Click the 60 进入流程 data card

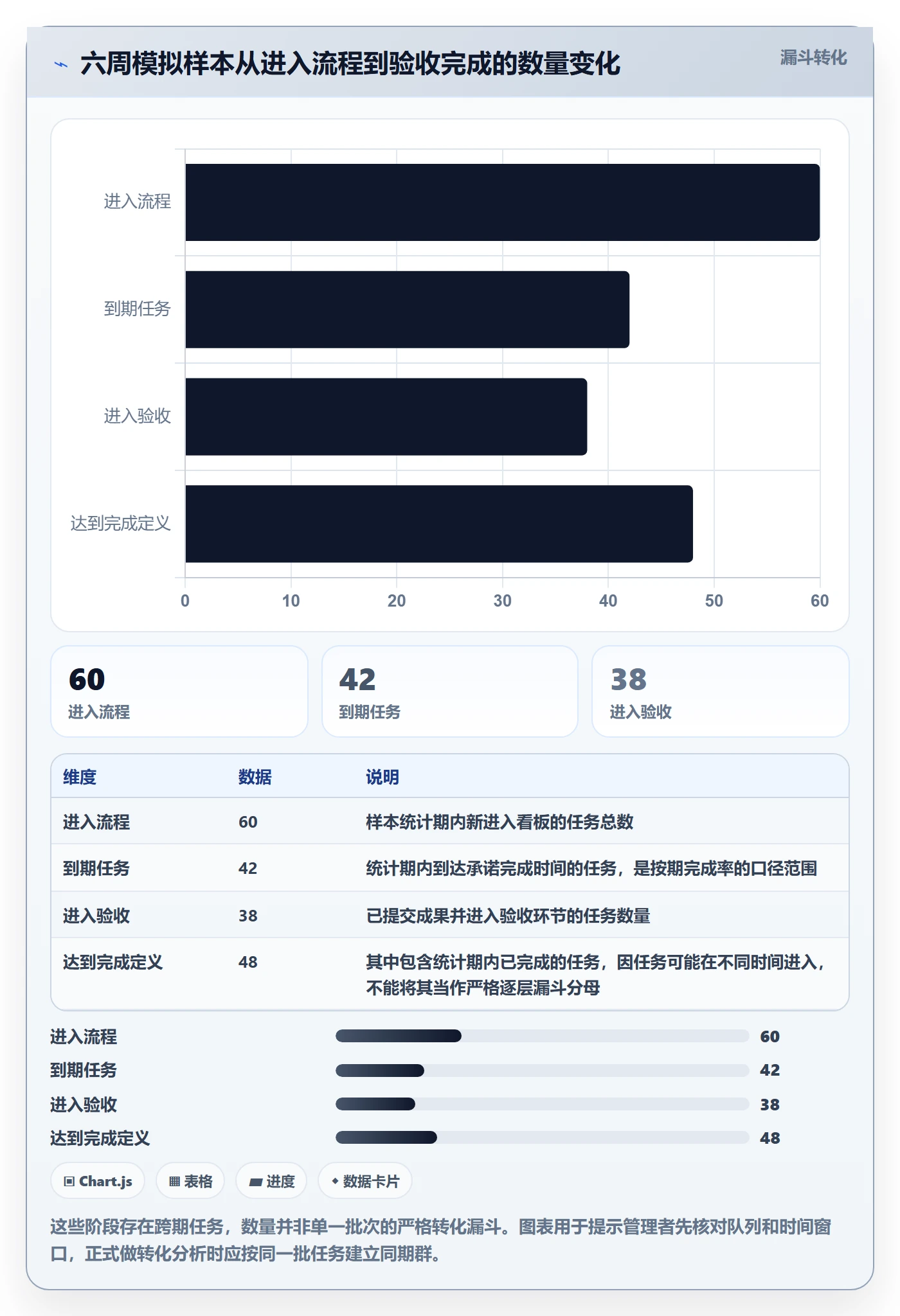(179, 691)
